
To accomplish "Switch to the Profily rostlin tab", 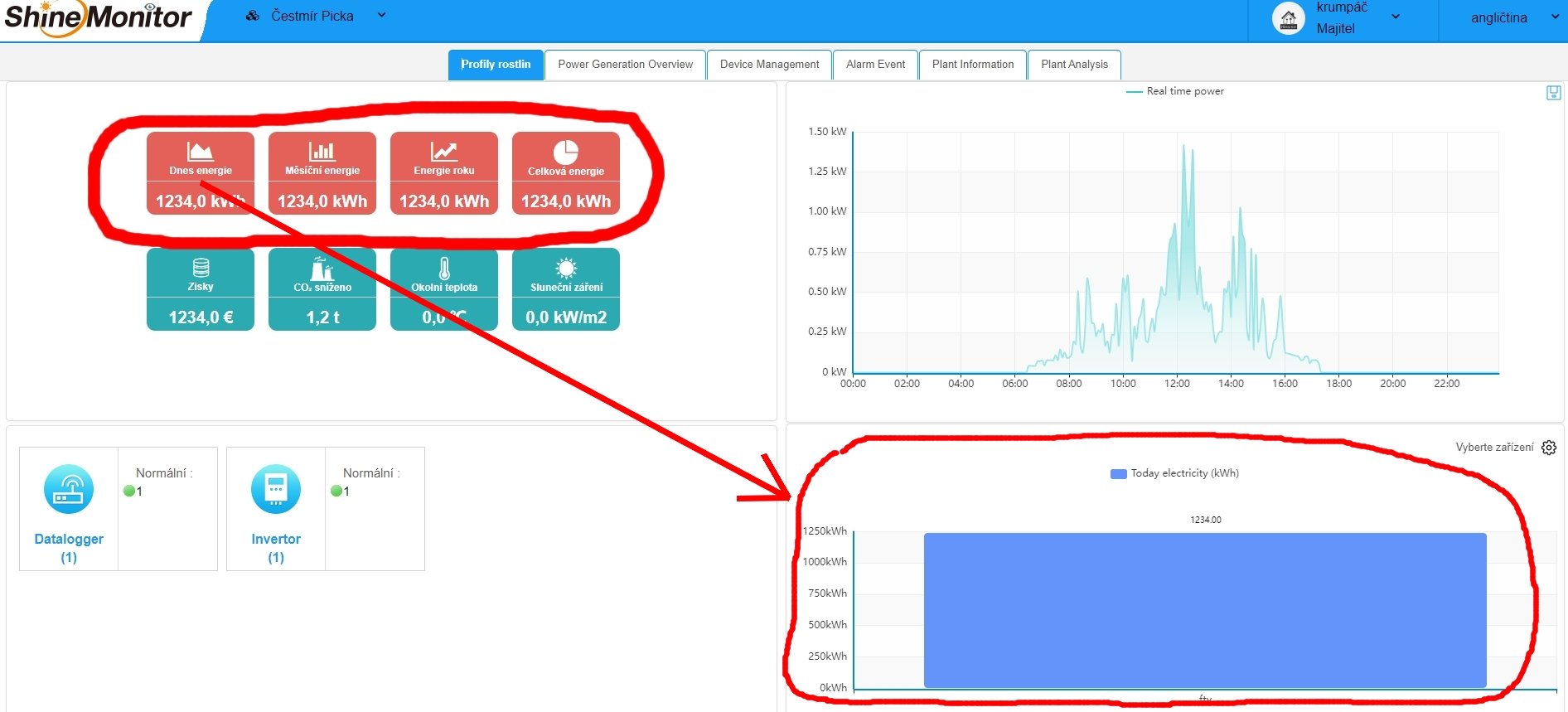I will click(x=496, y=65).
